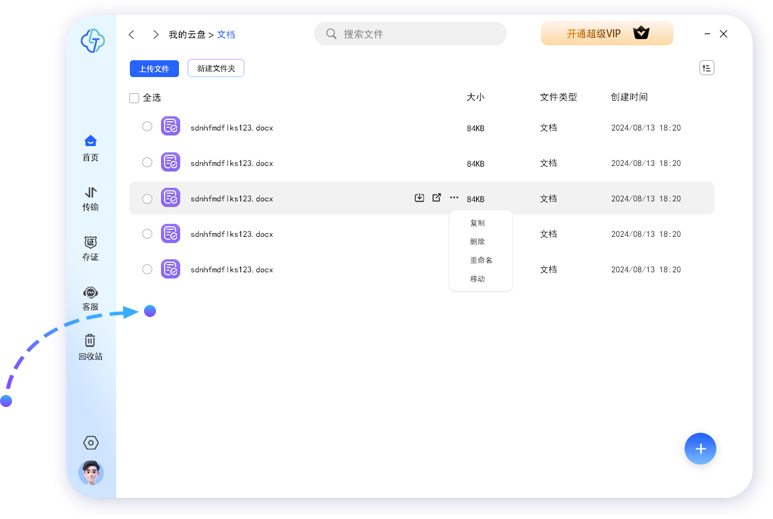773x519 pixels.
Task: Click the 新建文件夹 new folder button
Action: (x=216, y=69)
